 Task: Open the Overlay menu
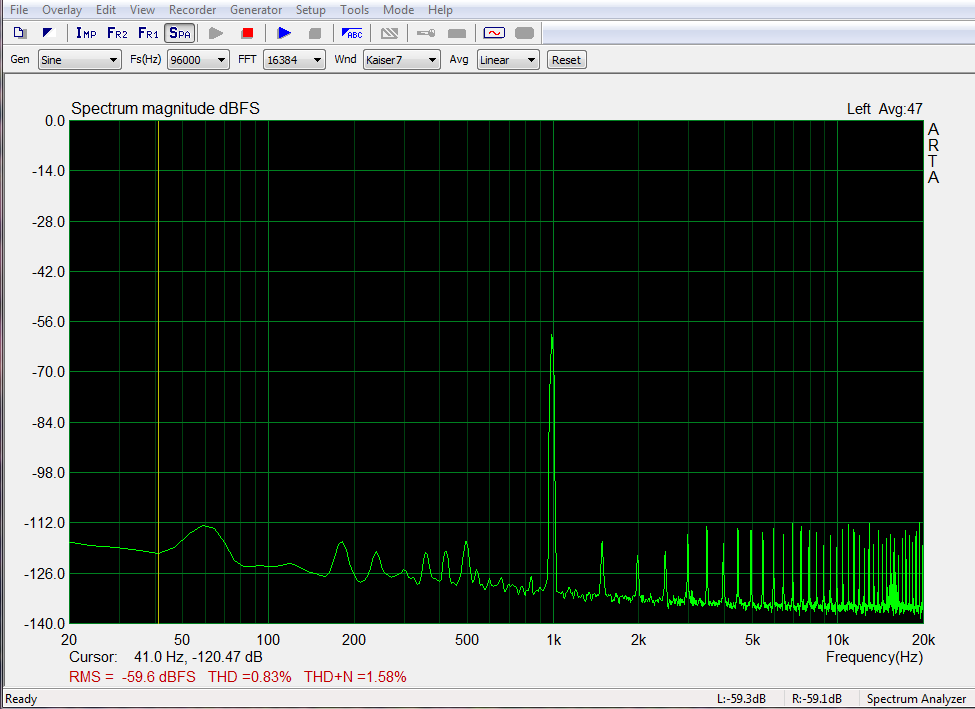(x=62, y=10)
